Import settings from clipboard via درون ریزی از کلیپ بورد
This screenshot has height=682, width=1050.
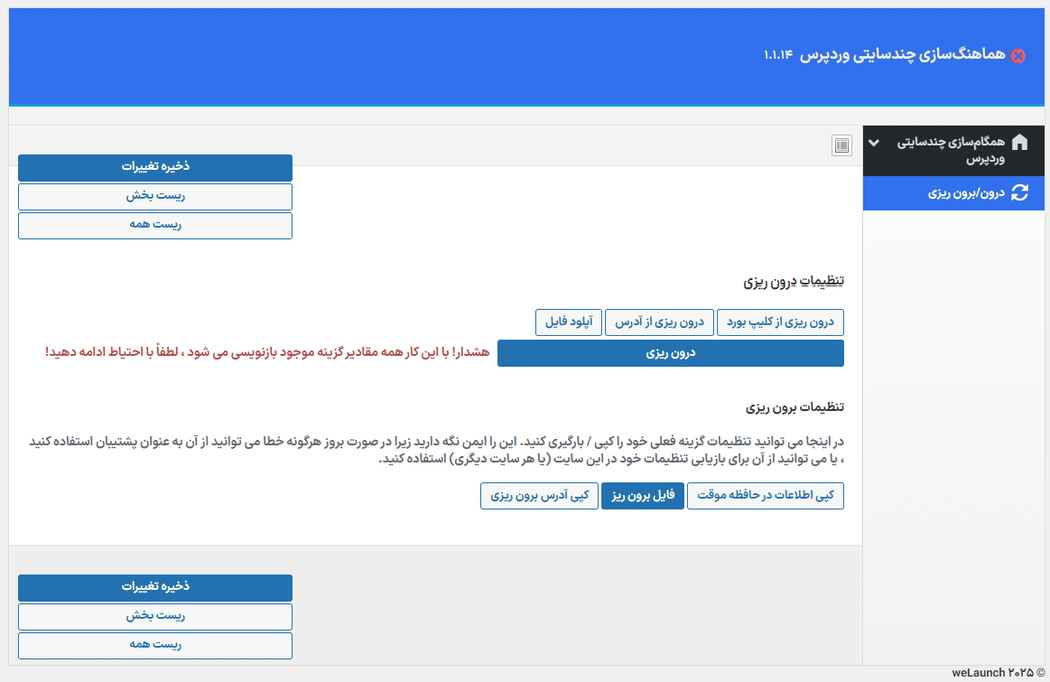tap(780, 322)
